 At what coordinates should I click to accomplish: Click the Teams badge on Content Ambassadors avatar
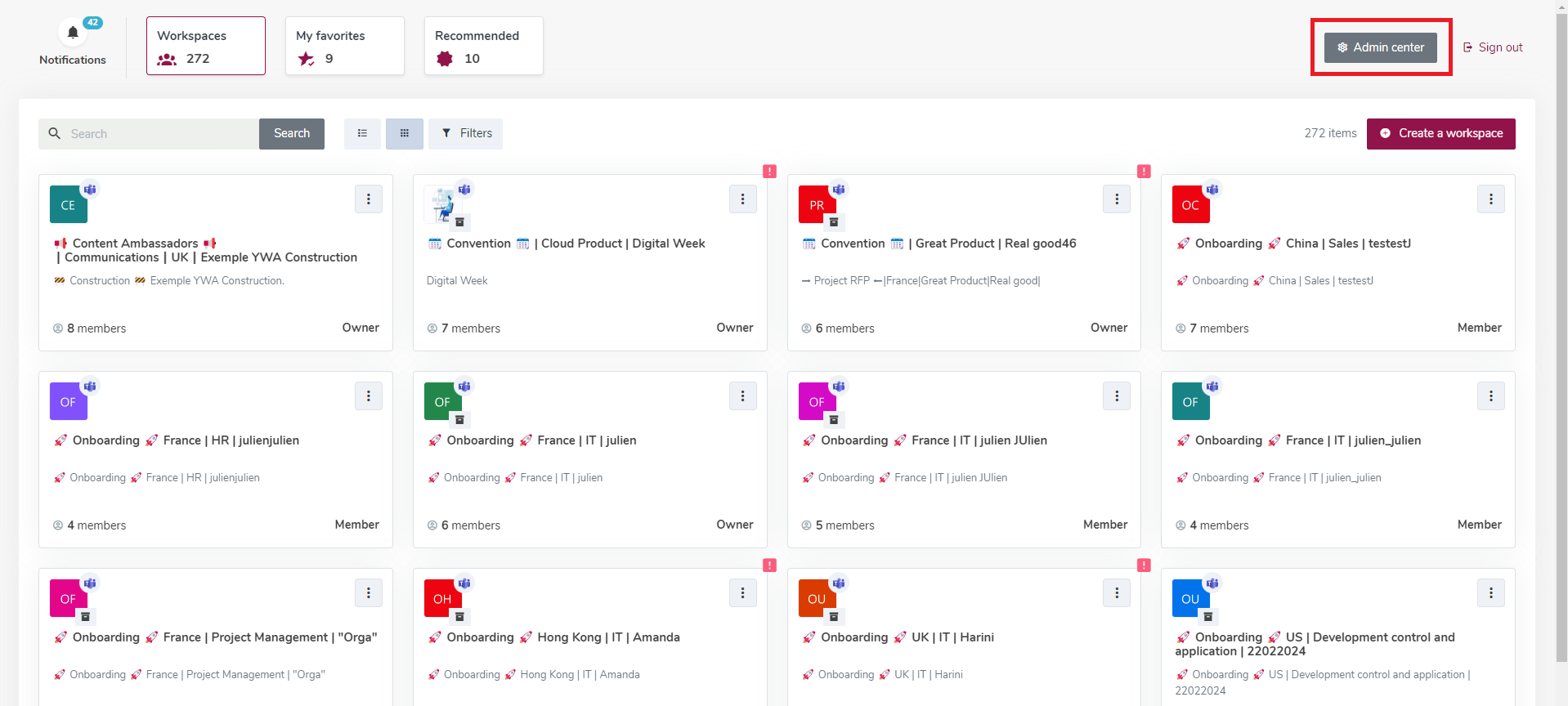(x=90, y=190)
